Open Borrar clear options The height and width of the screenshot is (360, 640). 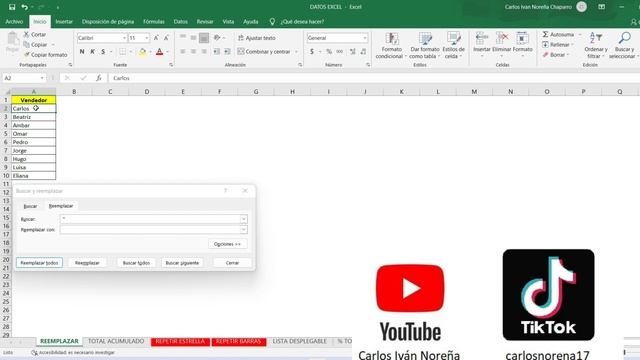pyautogui.click(x=555, y=55)
